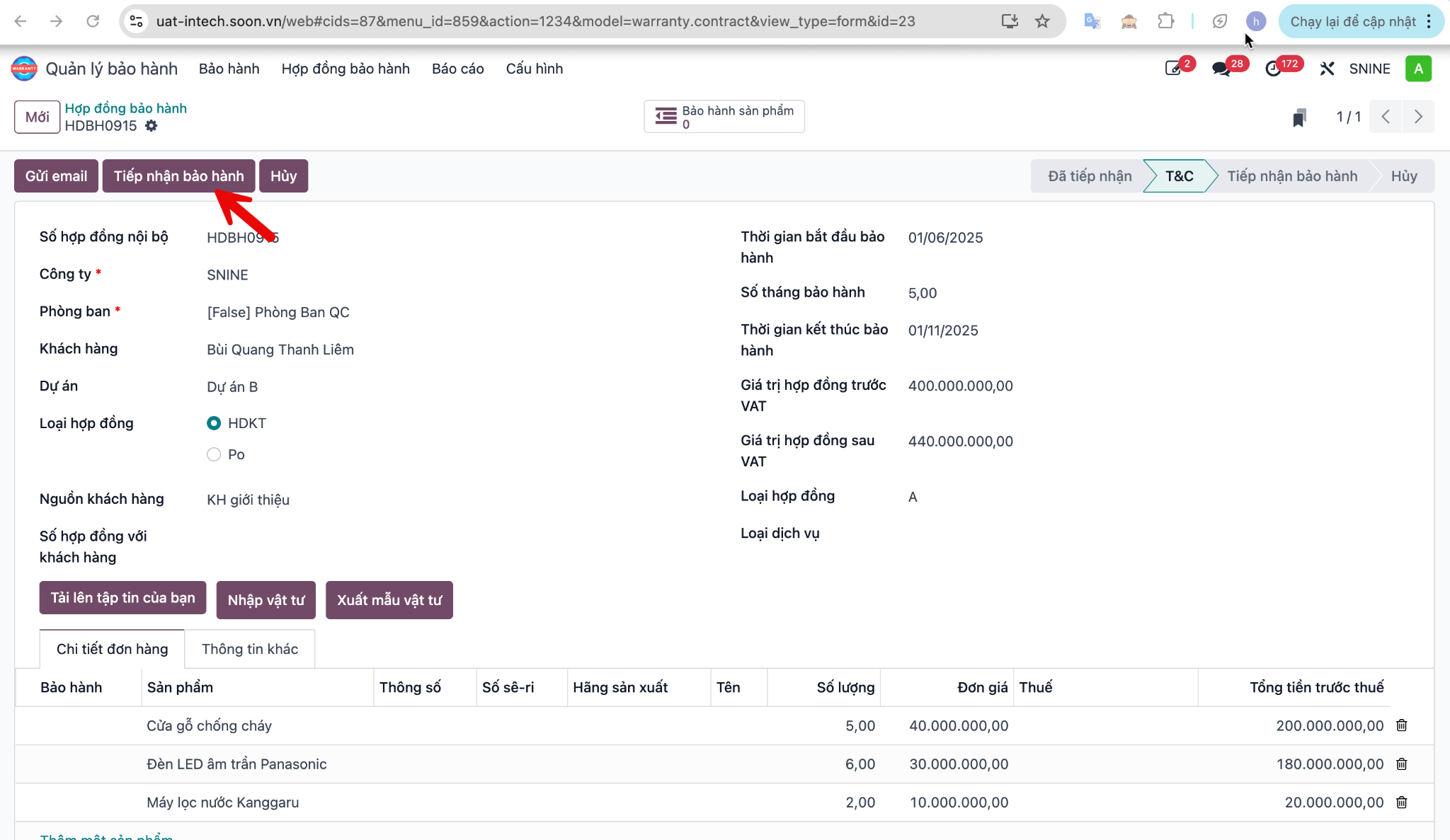Reload the browser page
The image size is (1450, 840).
pyautogui.click(x=93, y=21)
